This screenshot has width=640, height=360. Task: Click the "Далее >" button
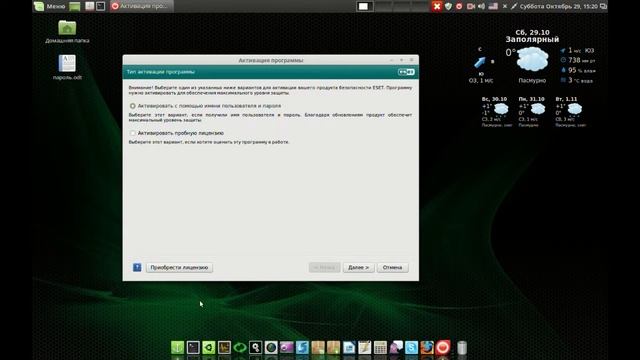point(358,267)
